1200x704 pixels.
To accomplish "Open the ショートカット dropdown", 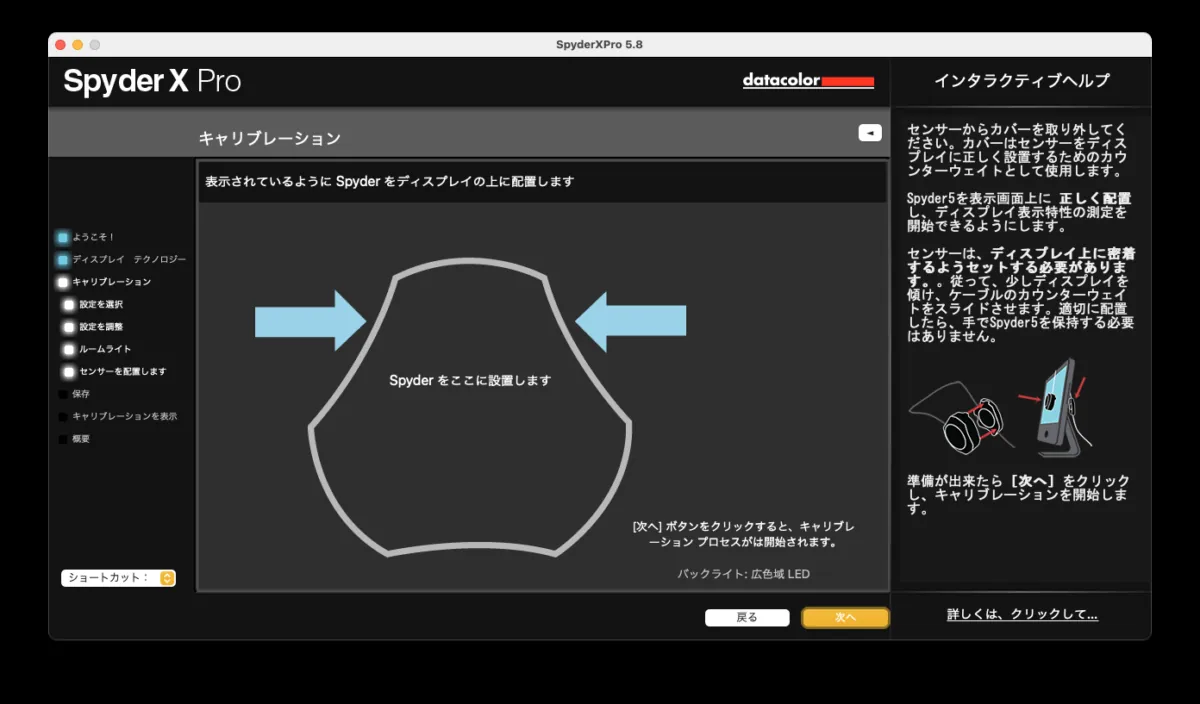I will click(x=118, y=578).
